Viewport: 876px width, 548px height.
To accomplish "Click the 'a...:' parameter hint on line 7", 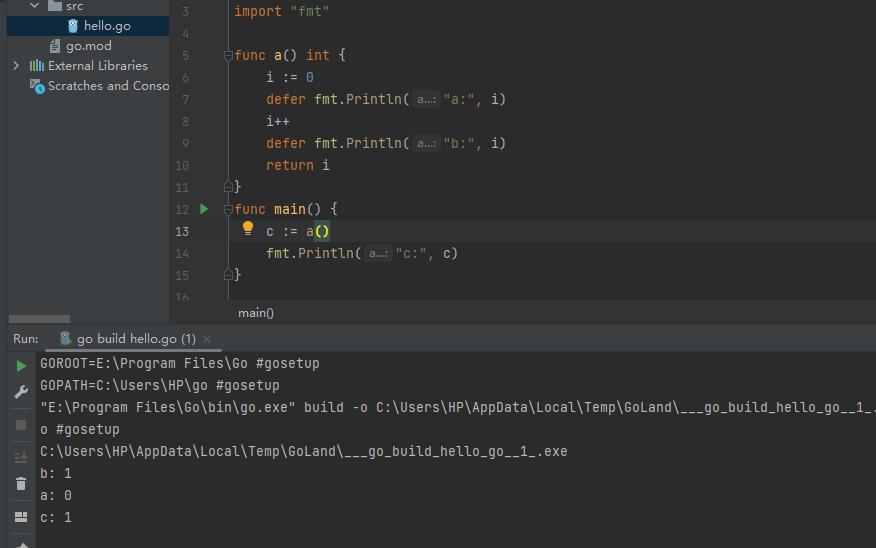I will pos(426,99).
